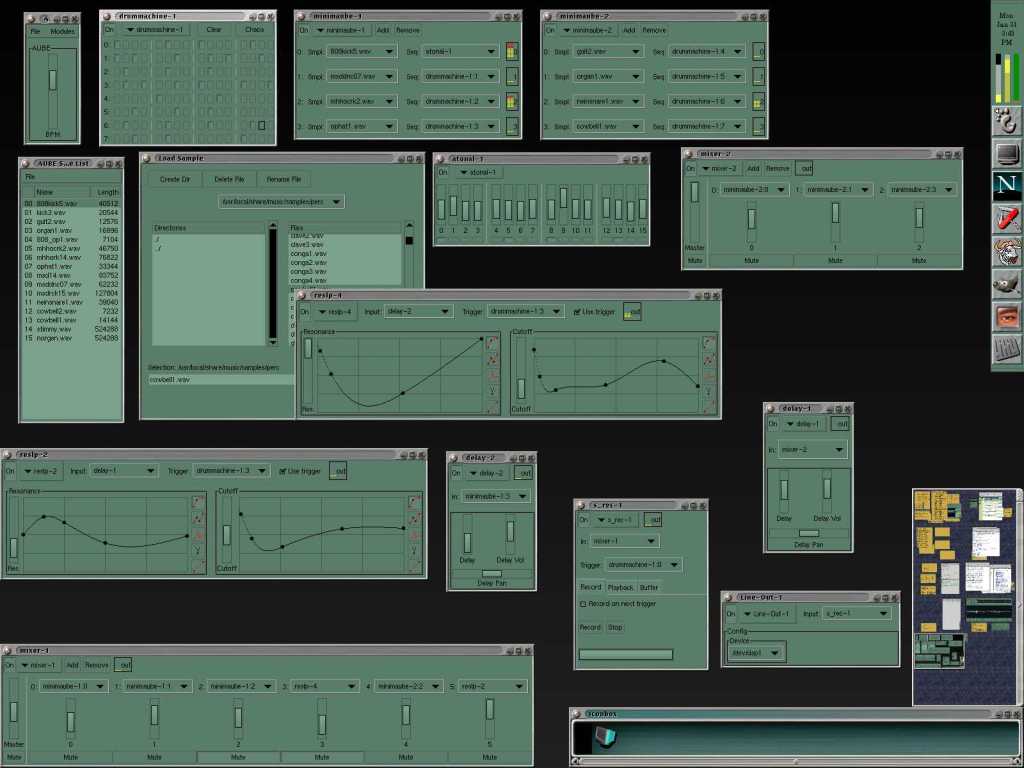Image resolution: width=1024 pixels, height=768 pixels.
Task: Open sample directory path dropdown in Load Sample
Action: [x=282, y=202]
